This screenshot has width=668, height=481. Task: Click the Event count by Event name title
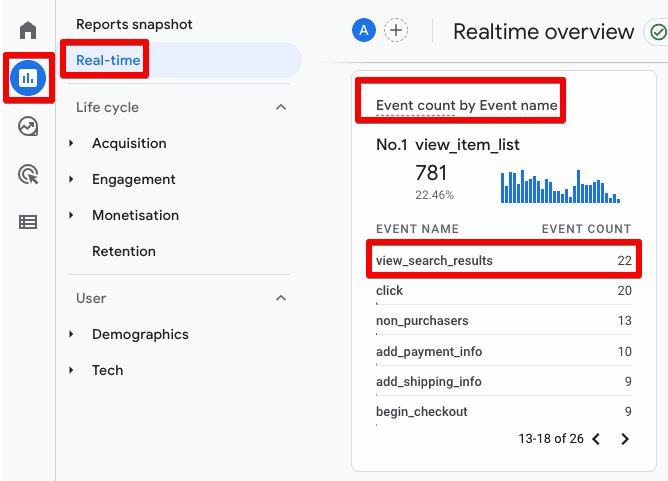coord(466,105)
